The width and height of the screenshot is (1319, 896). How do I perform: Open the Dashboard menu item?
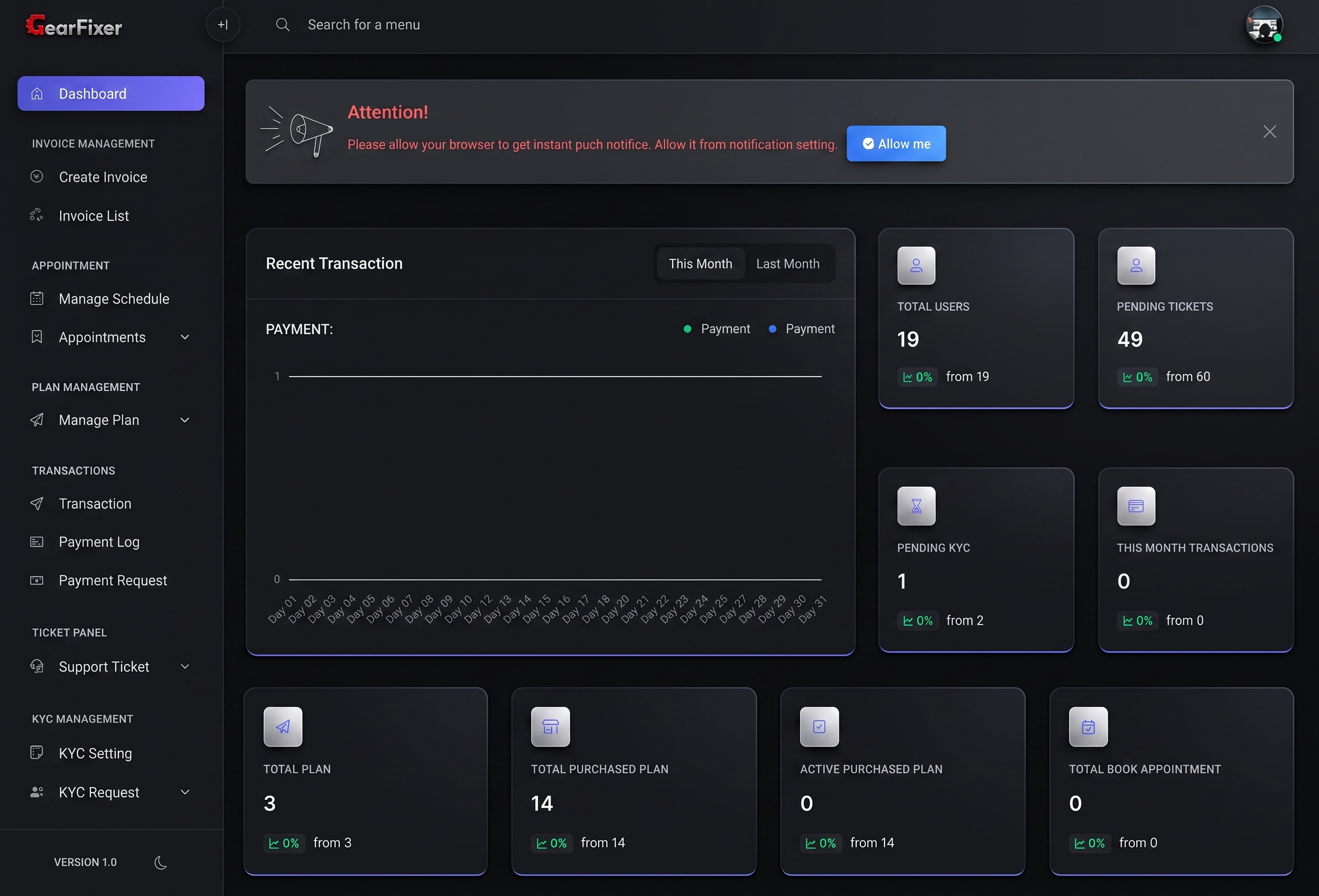coord(112,94)
